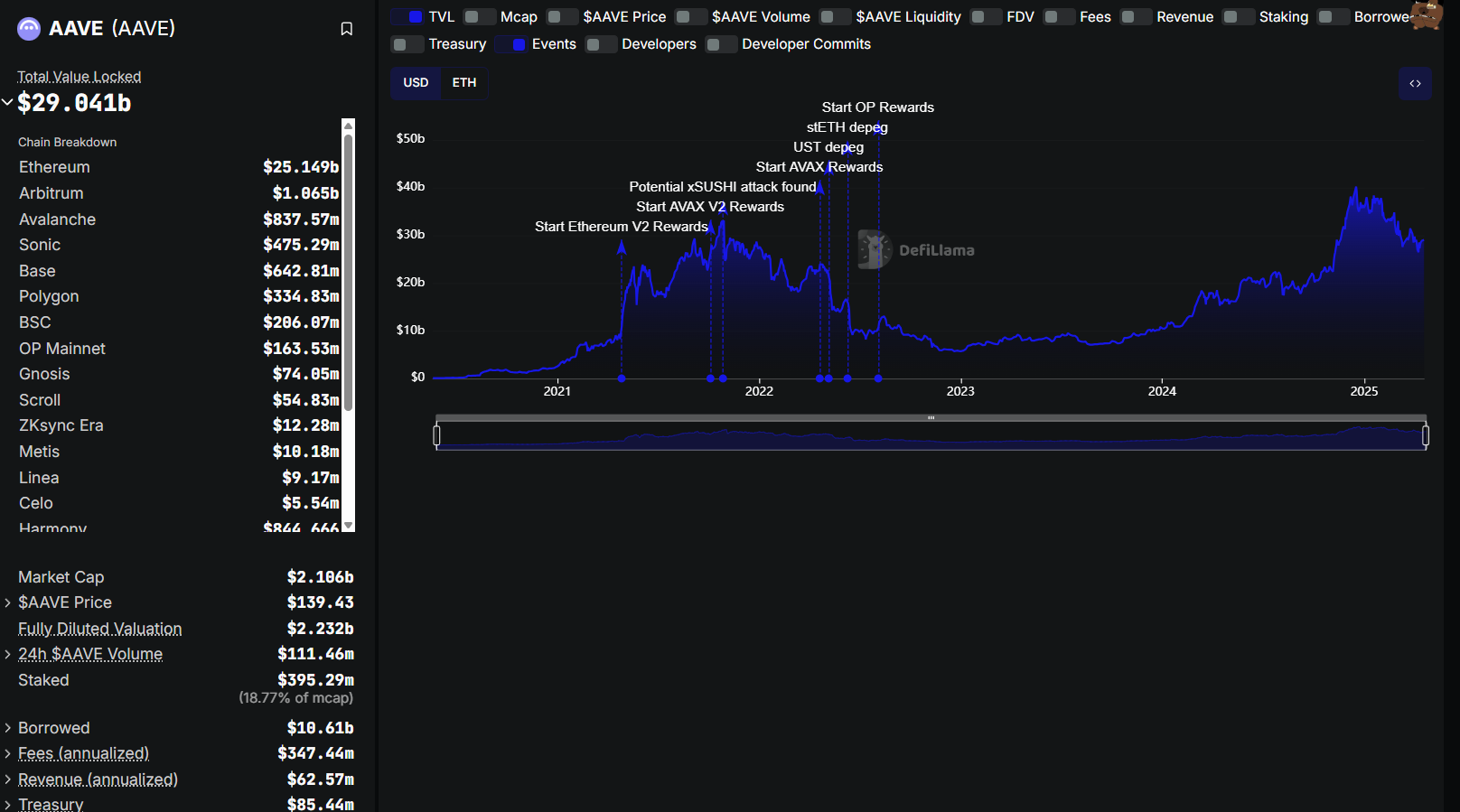This screenshot has height=812, width=1460.
Task: Enable the $AAVE Liquidity toggle
Action: [x=835, y=17]
